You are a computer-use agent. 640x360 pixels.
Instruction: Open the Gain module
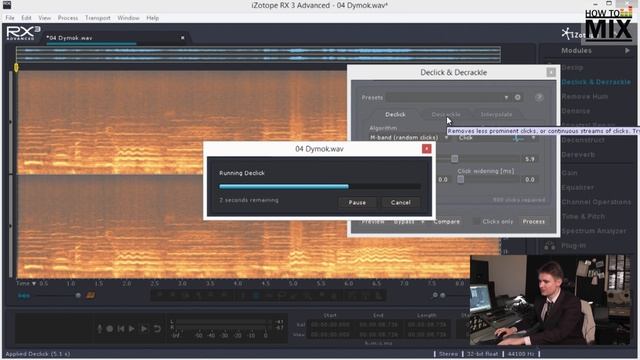(x=569, y=173)
